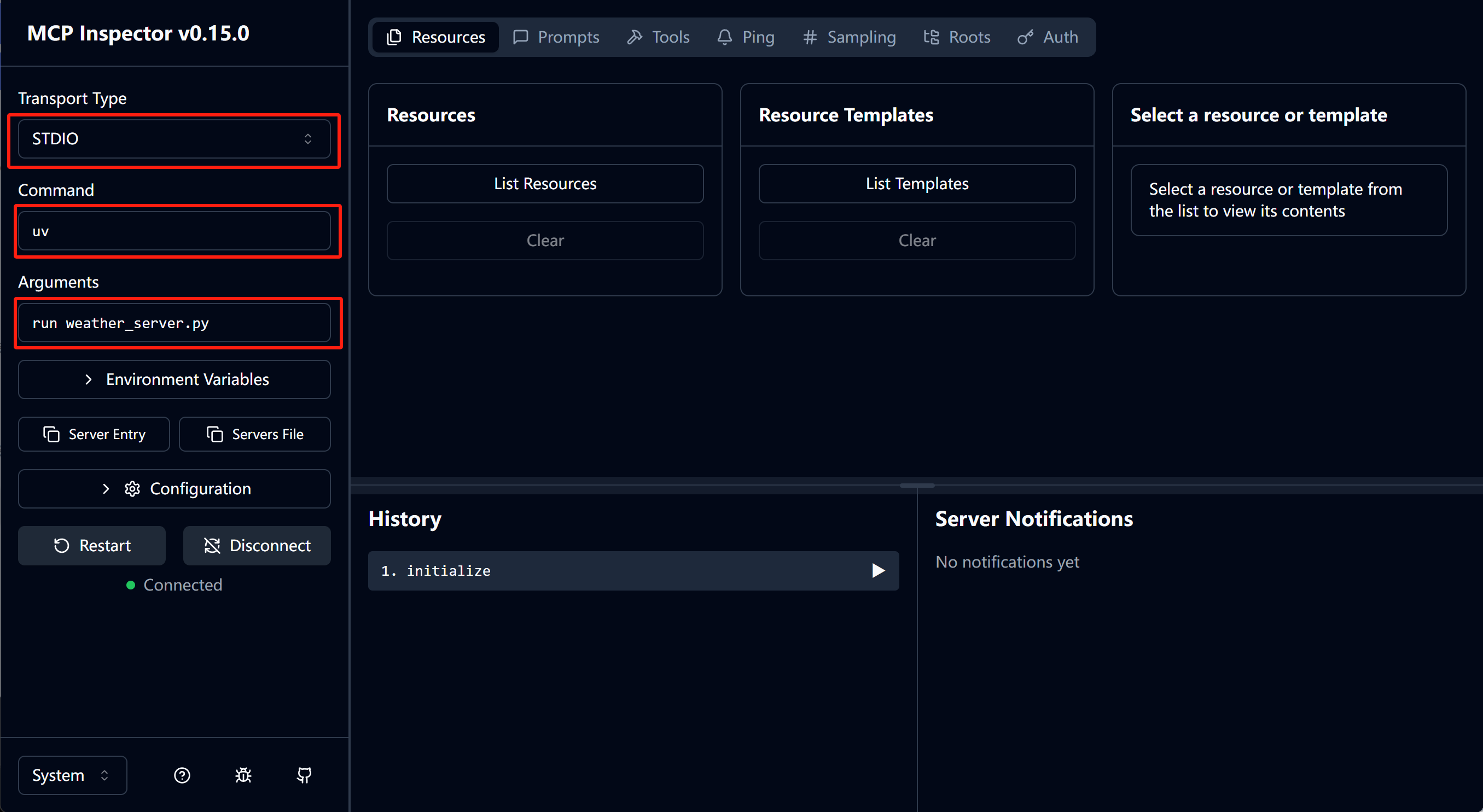Copy Servers File to clipboard
The height and width of the screenshot is (812, 1483).
[x=254, y=434]
